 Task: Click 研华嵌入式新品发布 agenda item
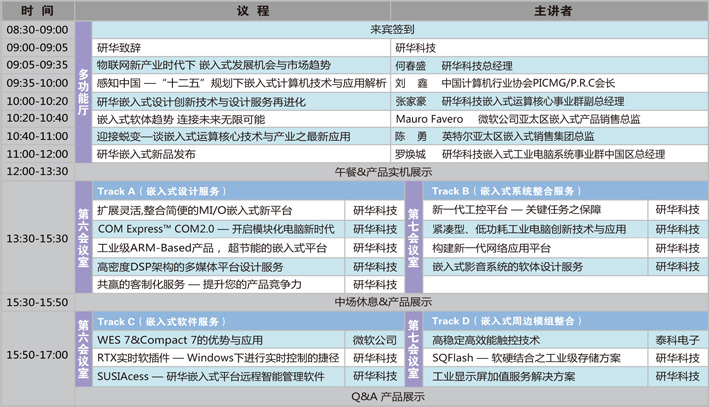tap(241, 154)
